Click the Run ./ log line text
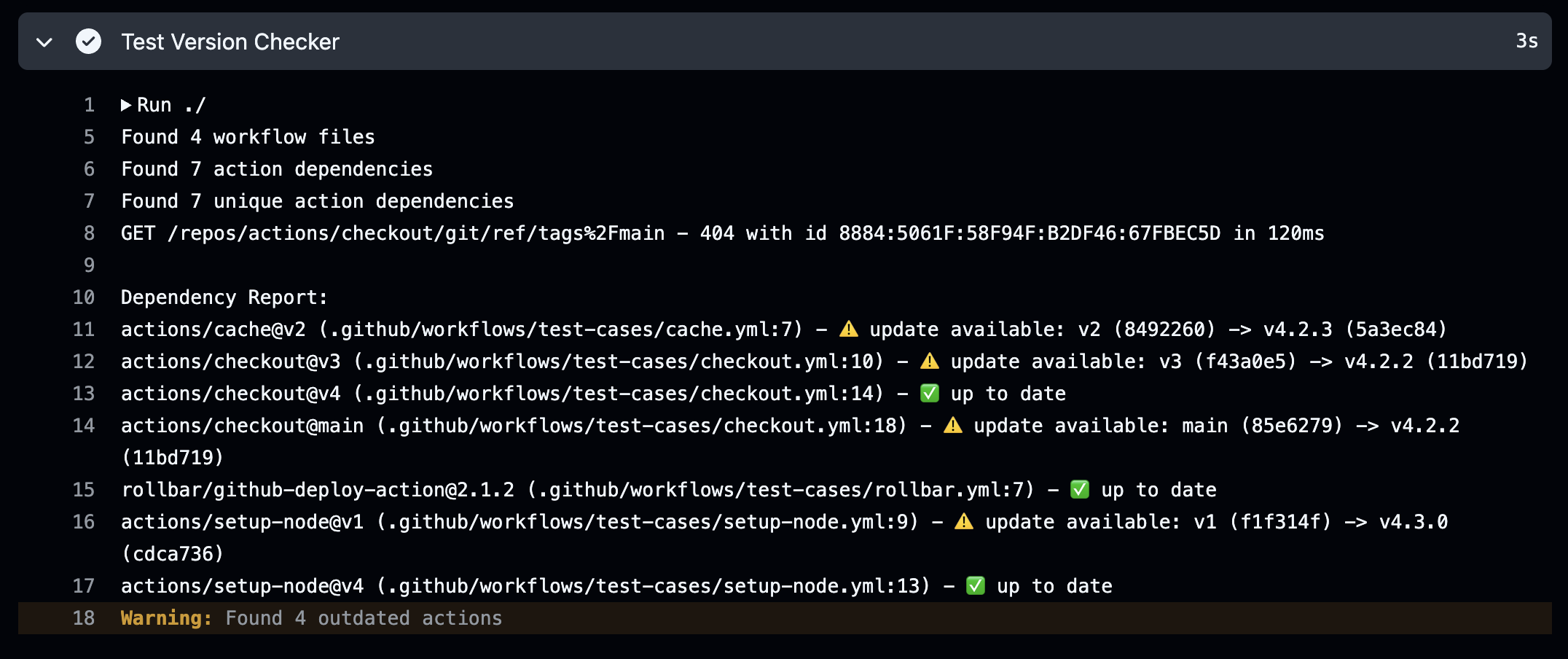The width and height of the screenshot is (1568, 659). tap(171, 105)
